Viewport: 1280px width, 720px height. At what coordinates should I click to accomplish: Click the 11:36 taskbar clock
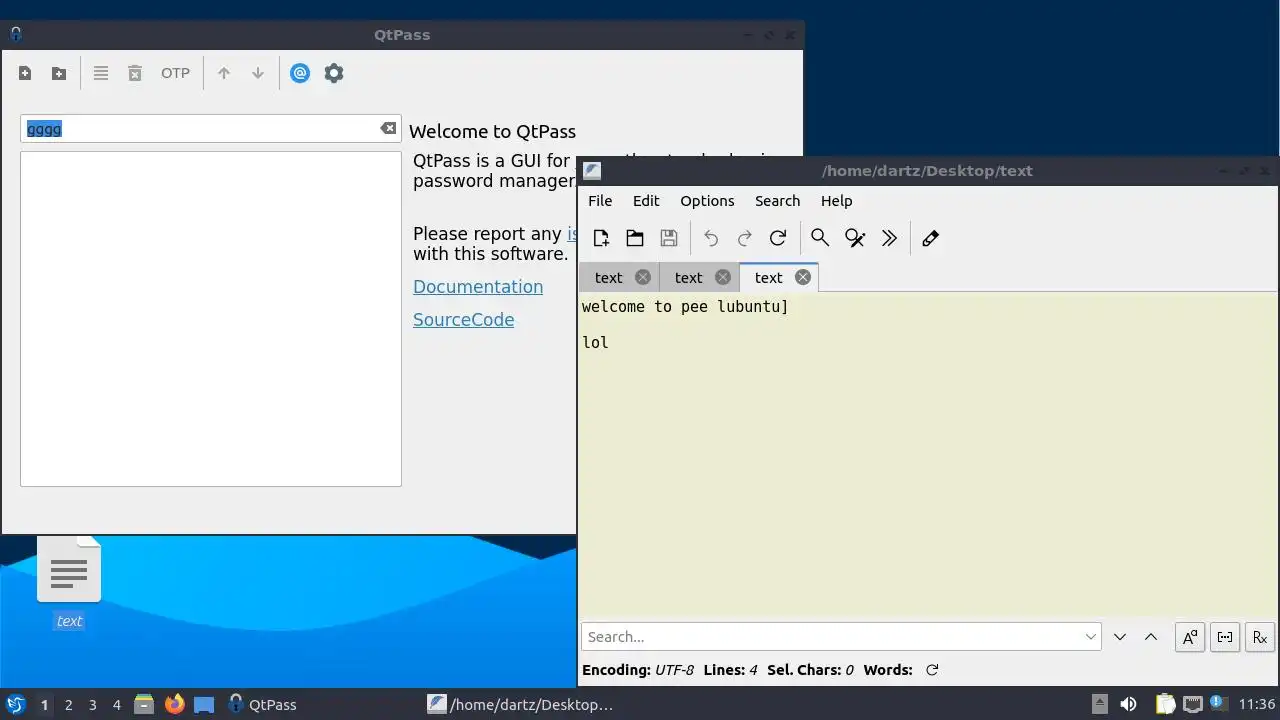[1257, 704]
